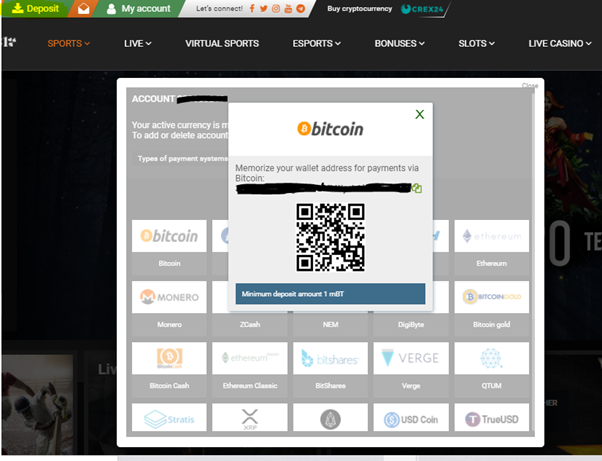Select the EOS payment tile

(x=331, y=417)
